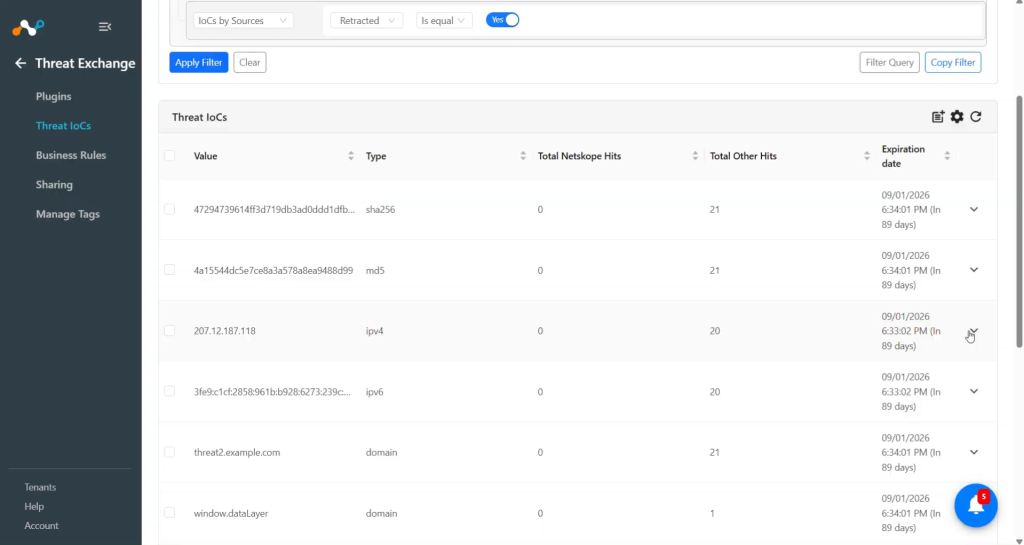Open the Is equal operator dropdown
1024x545 pixels.
[x=444, y=21]
